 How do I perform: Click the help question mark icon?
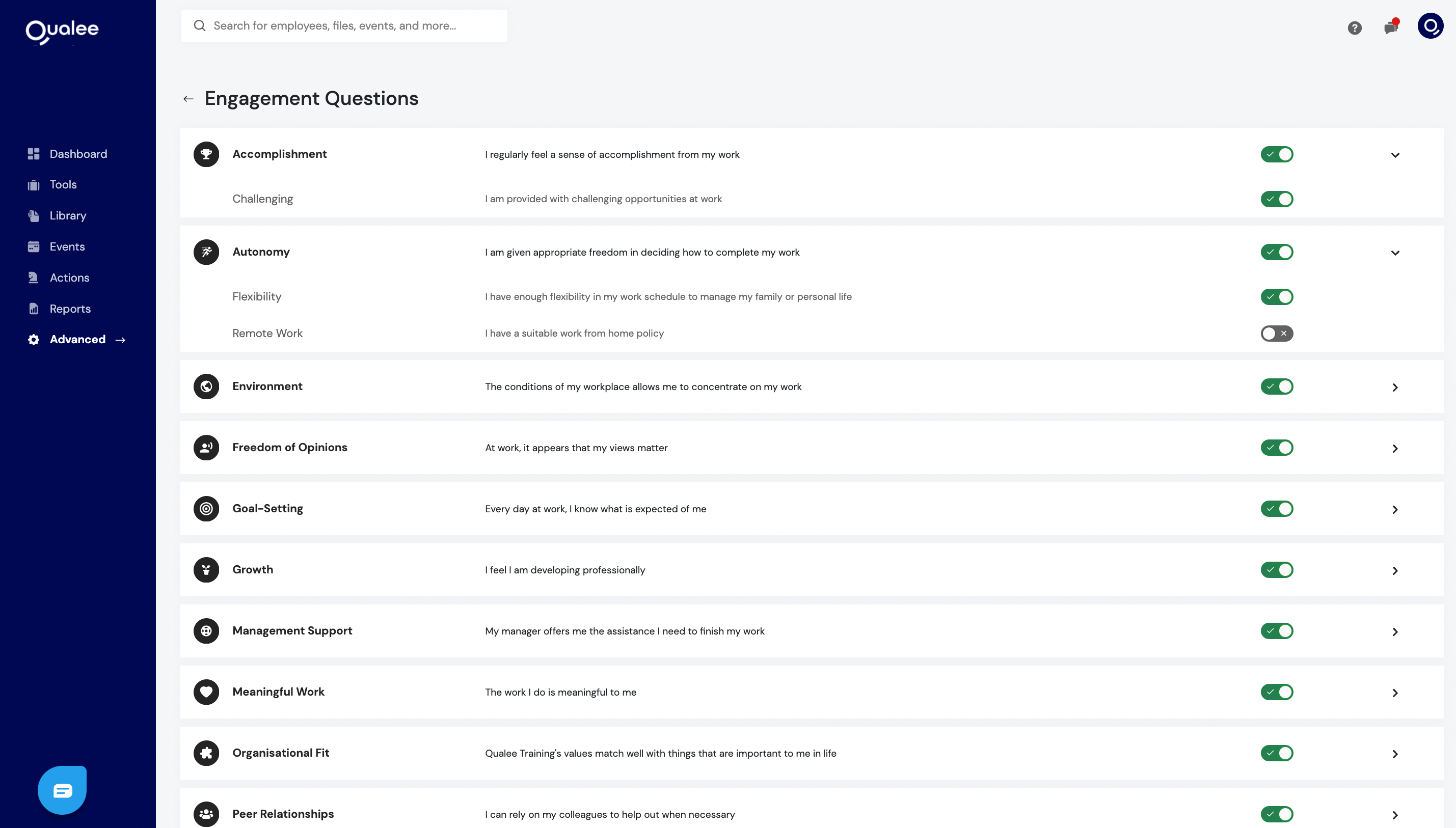[1354, 28]
